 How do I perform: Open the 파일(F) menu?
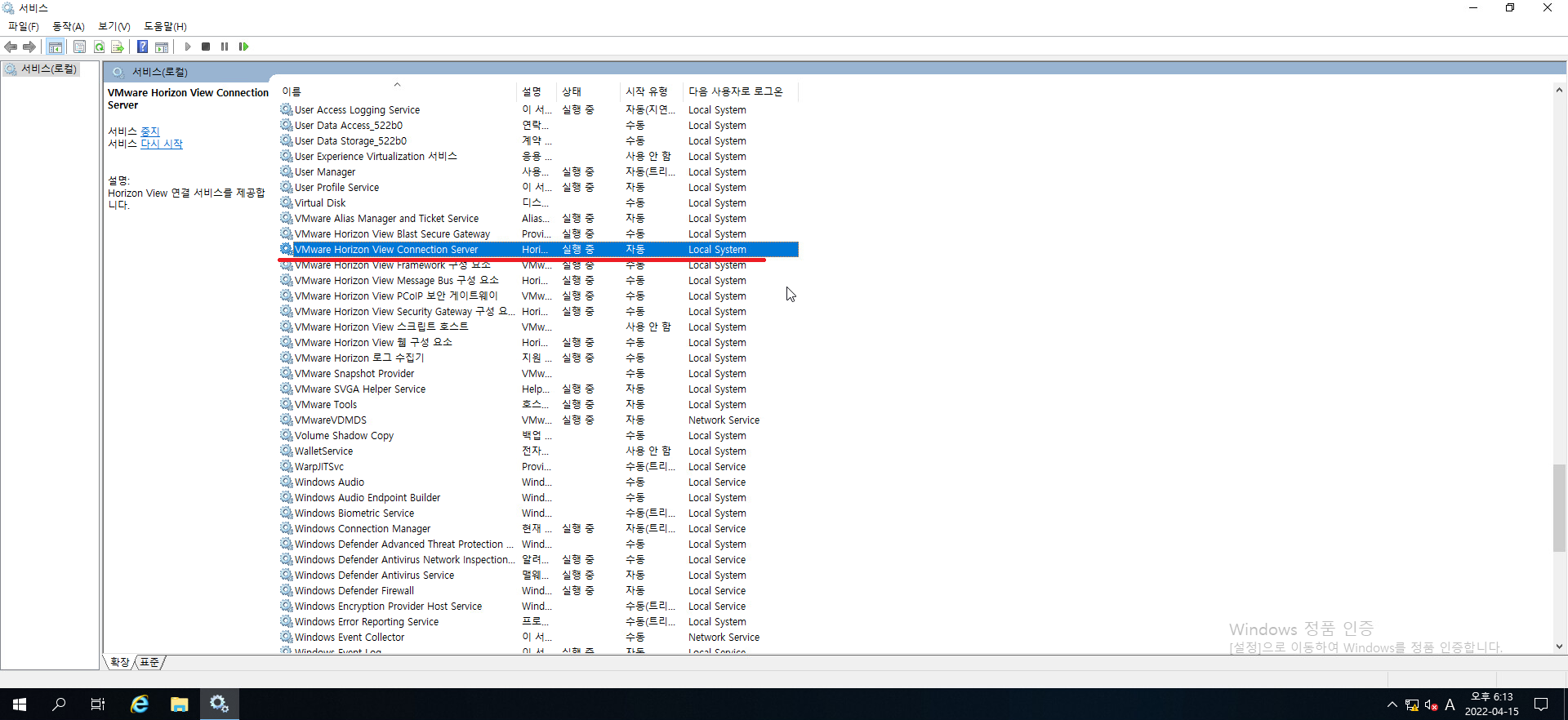tap(24, 26)
